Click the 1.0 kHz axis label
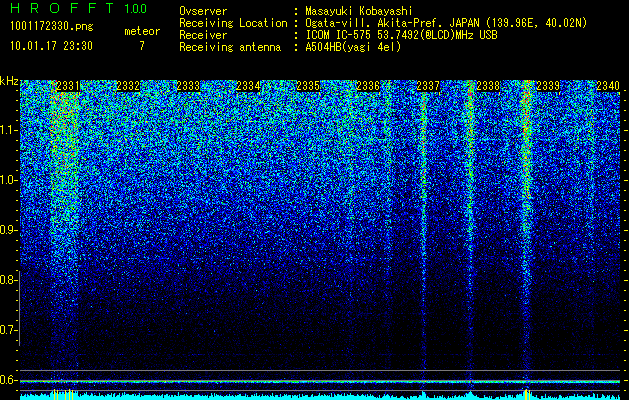Screen dimensions: 629x400 [x=9, y=180]
